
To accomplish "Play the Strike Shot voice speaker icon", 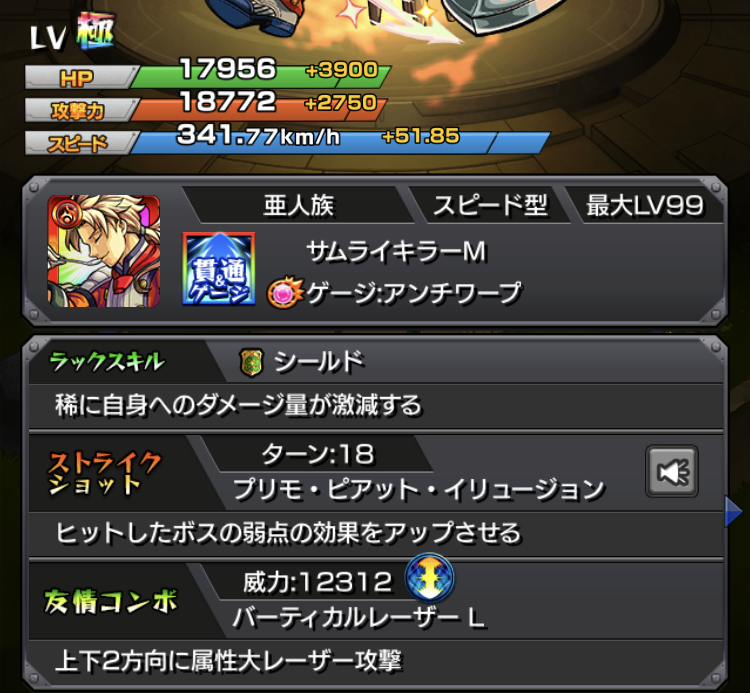I will pyautogui.click(x=672, y=471).
